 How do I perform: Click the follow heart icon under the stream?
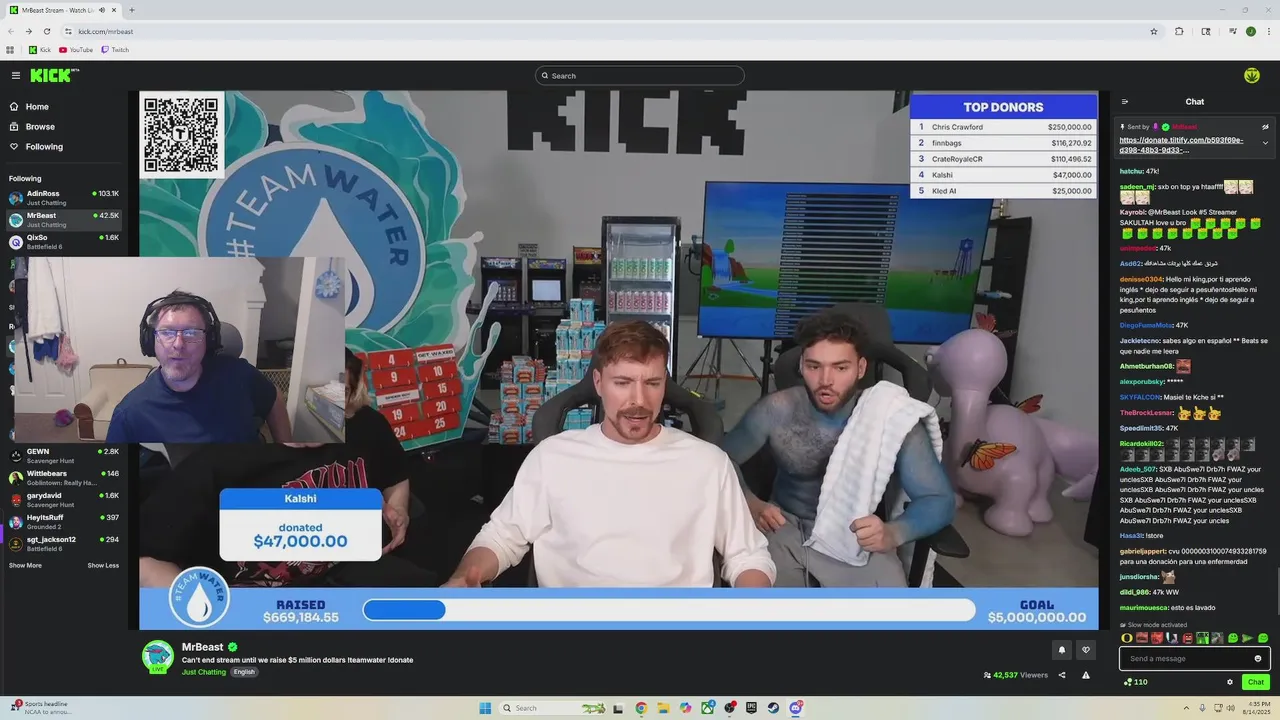1086,650
